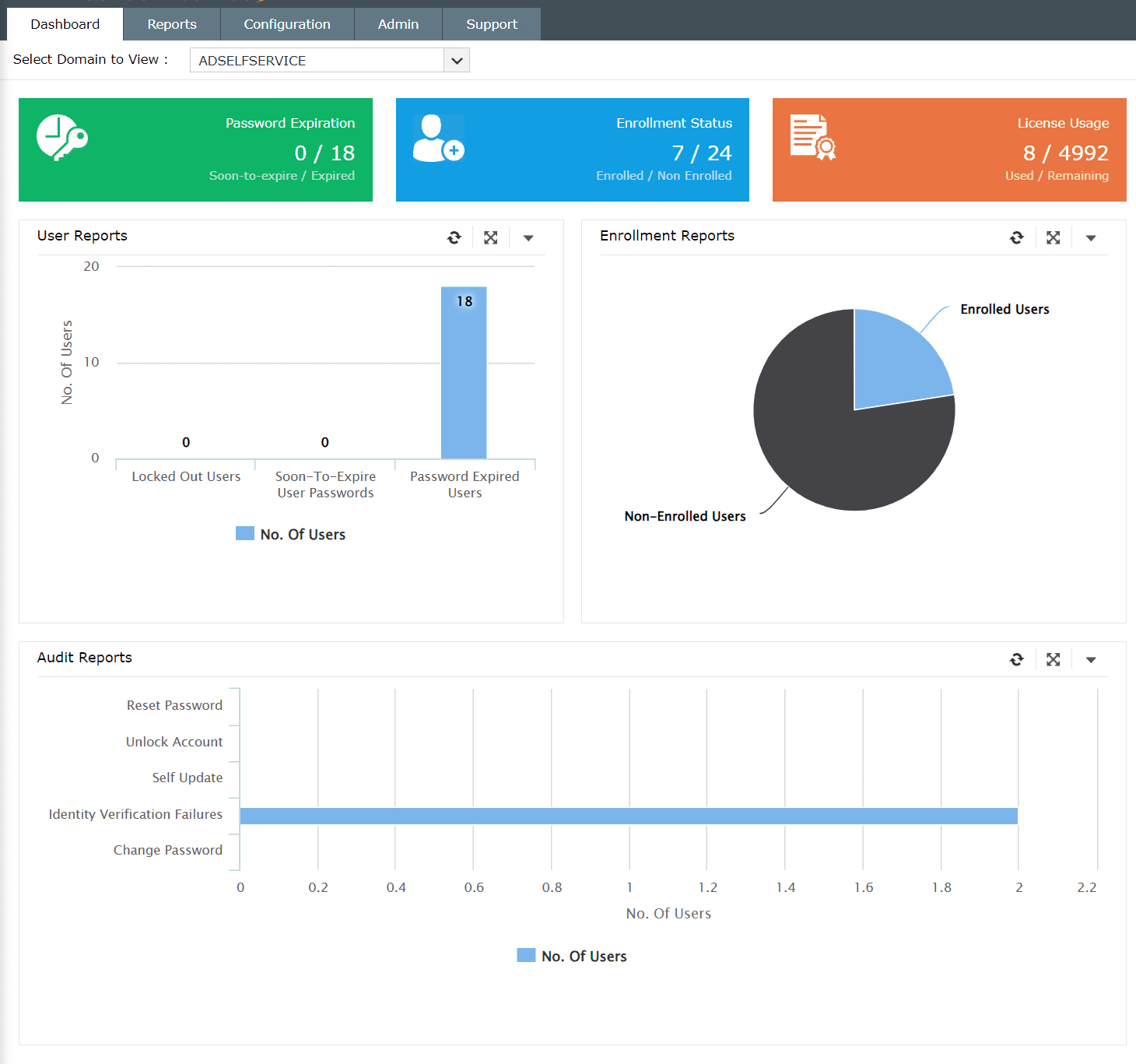Viewport: 1136px width, 1064px height.
Task: Open the User Reports options dropdown arrow
Action: (x=528, y=238)
